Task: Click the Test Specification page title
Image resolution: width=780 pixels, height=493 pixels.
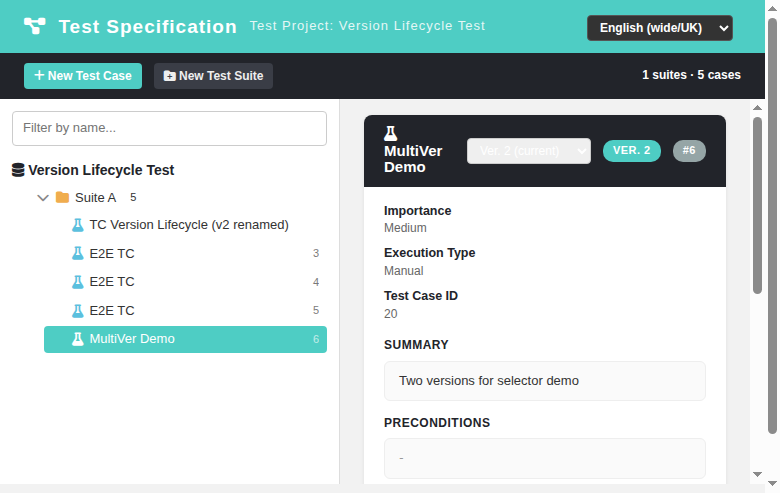Action: [x=147, y=27]
